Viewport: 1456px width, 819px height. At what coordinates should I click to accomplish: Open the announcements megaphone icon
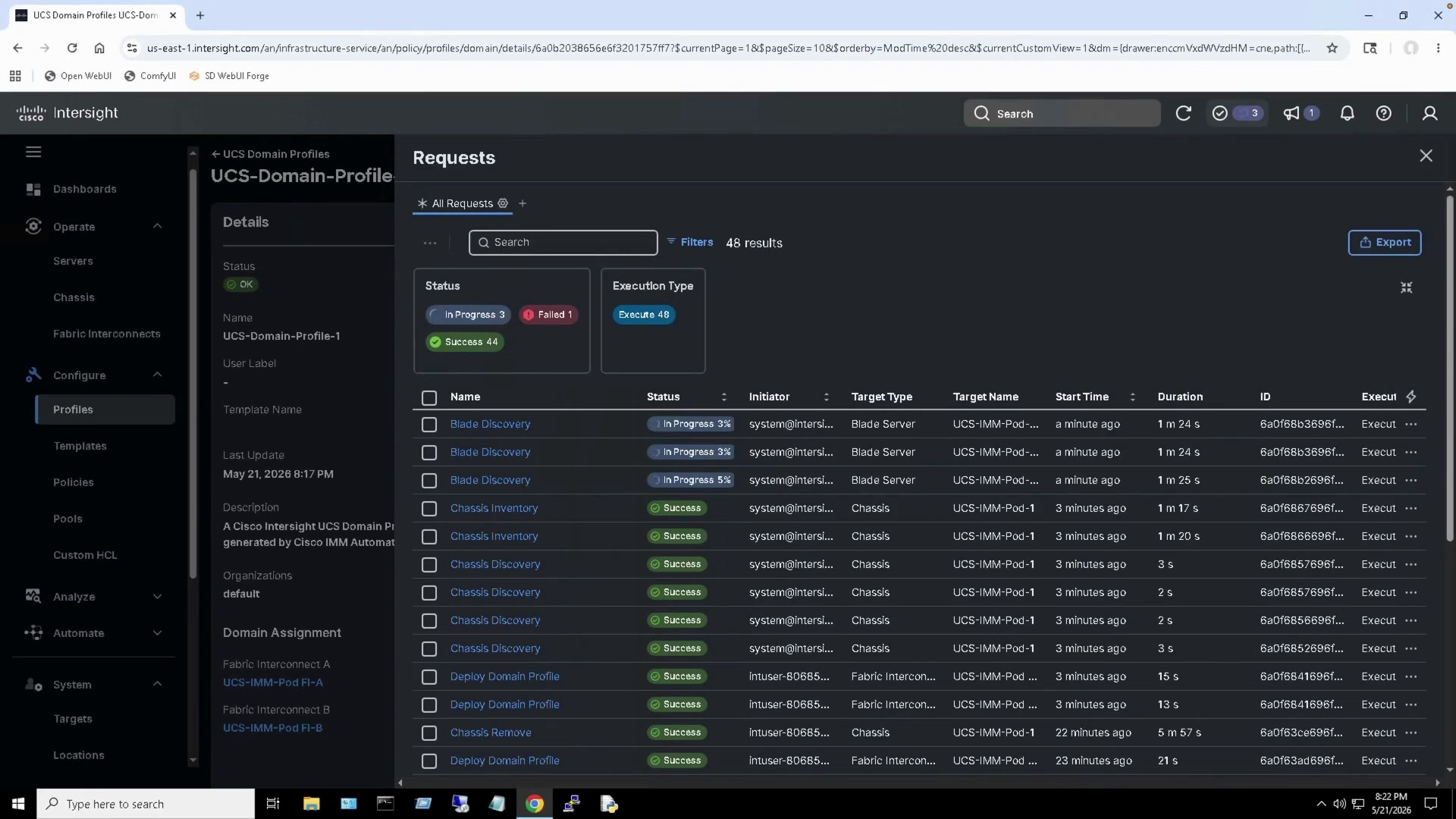[x=1291, y=114]
